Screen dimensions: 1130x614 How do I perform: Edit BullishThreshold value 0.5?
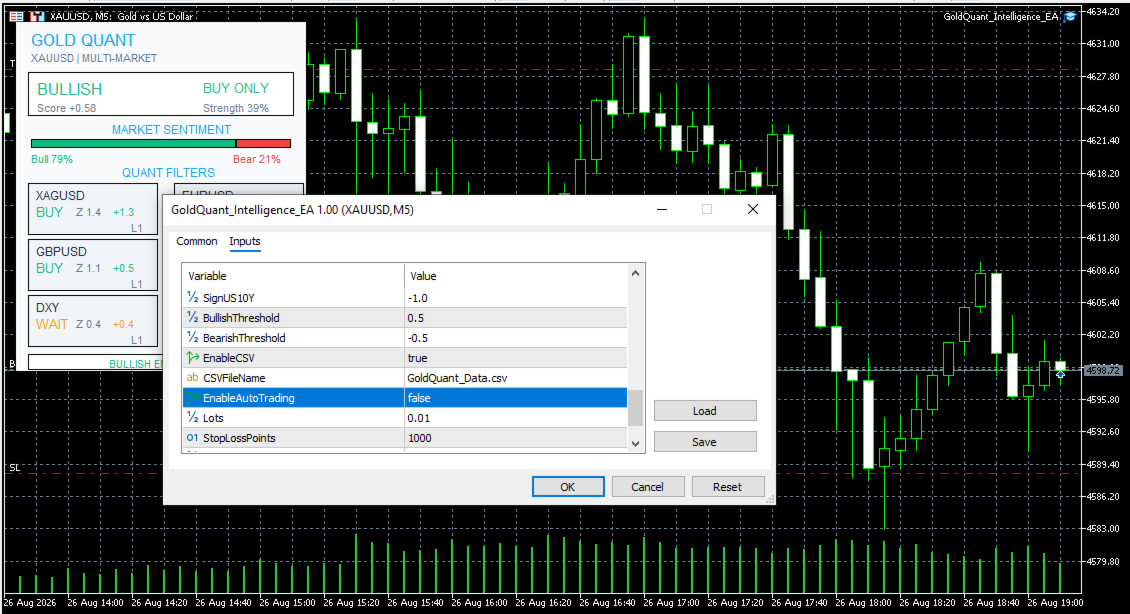[x=515, y=318]
